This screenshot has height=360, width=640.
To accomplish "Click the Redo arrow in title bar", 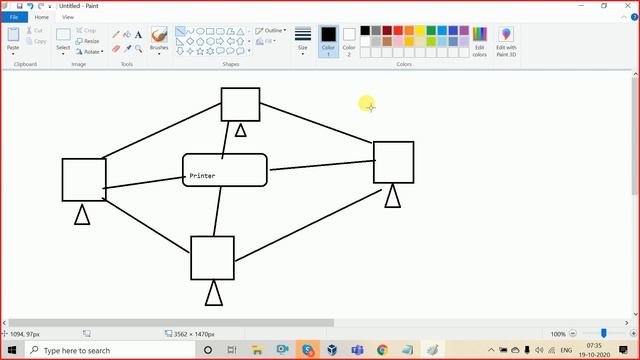I will click(x=40, y=6).
